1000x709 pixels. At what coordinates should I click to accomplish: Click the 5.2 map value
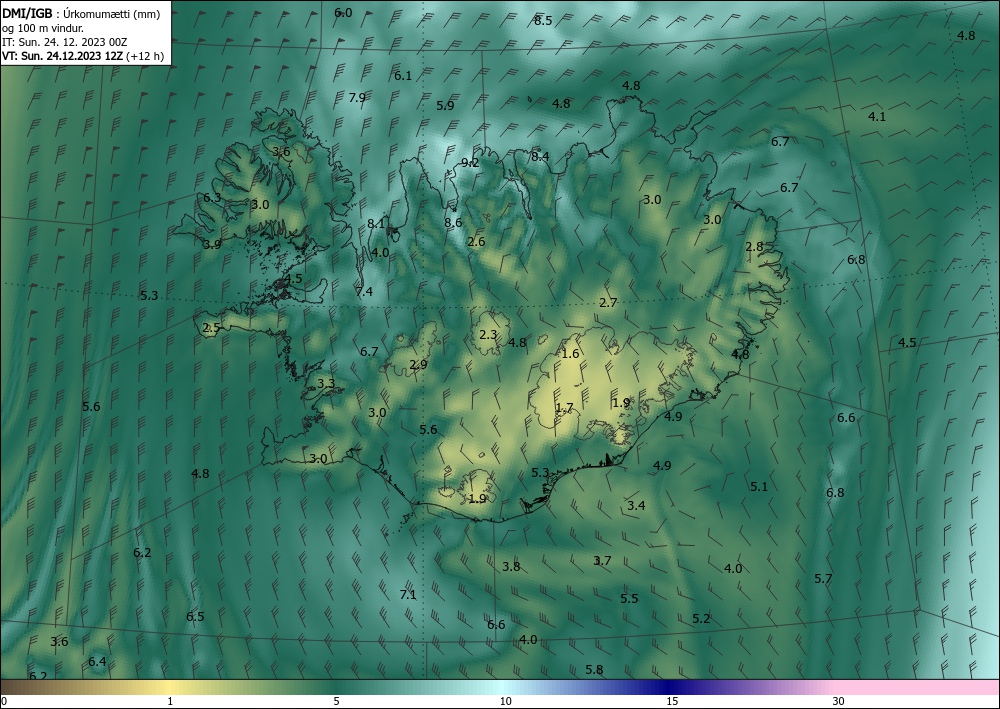(701, 619)
